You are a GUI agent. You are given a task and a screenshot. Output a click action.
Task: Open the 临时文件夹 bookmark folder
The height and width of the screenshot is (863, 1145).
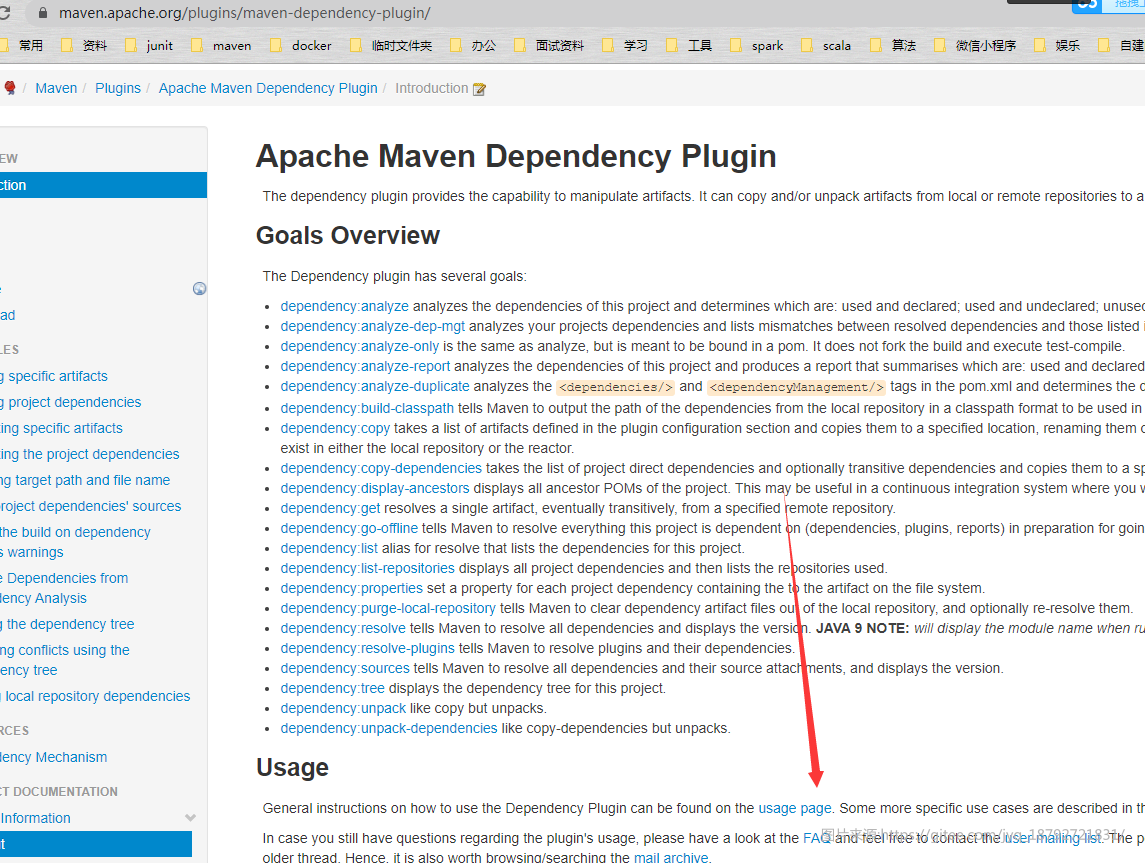391,45
